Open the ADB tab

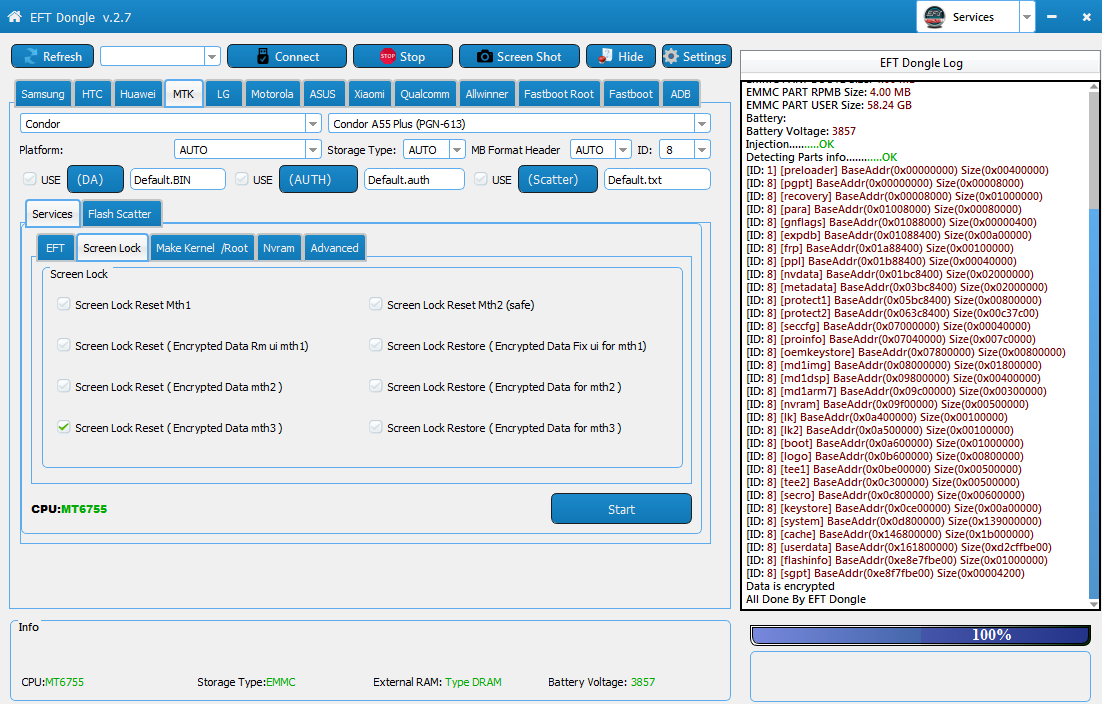(x=680, y=93)
